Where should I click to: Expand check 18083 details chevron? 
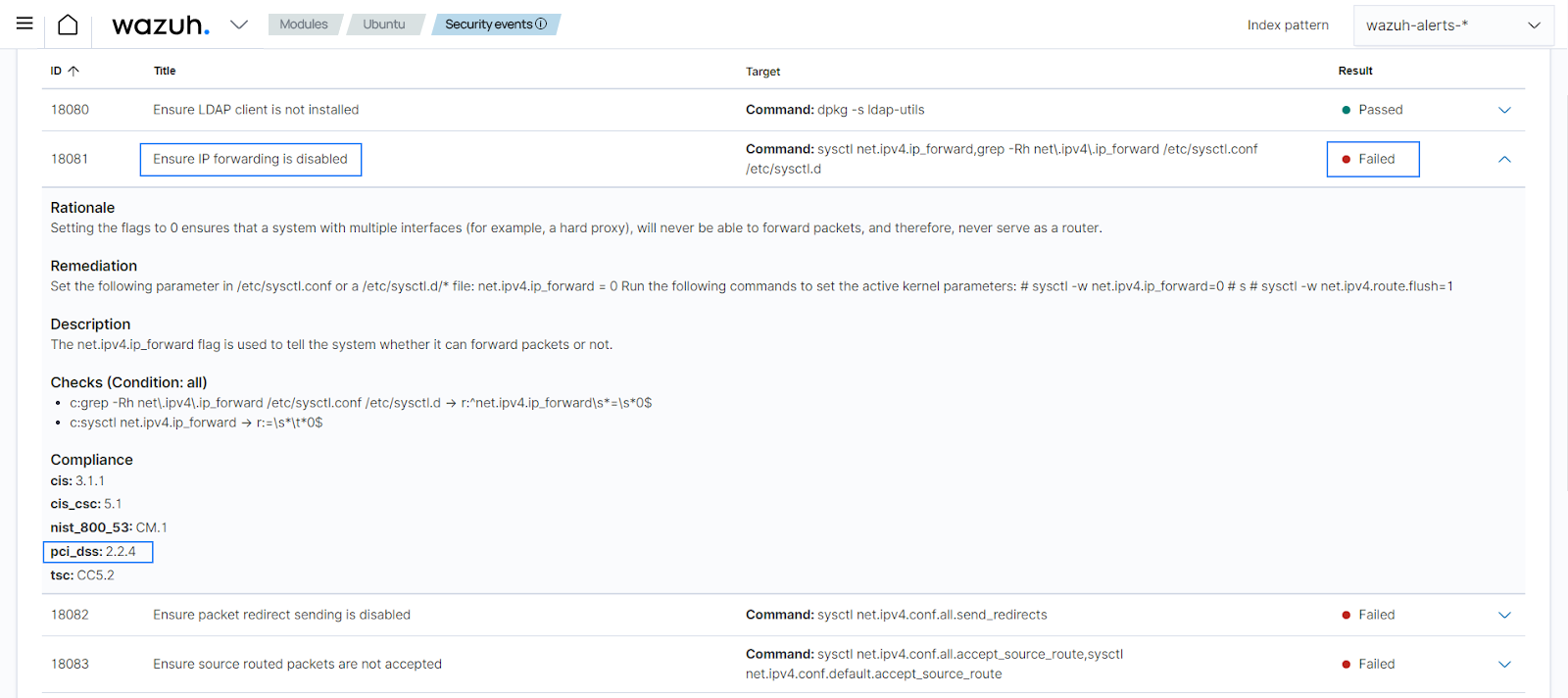pyautogui.click(x=1504, y=664)
